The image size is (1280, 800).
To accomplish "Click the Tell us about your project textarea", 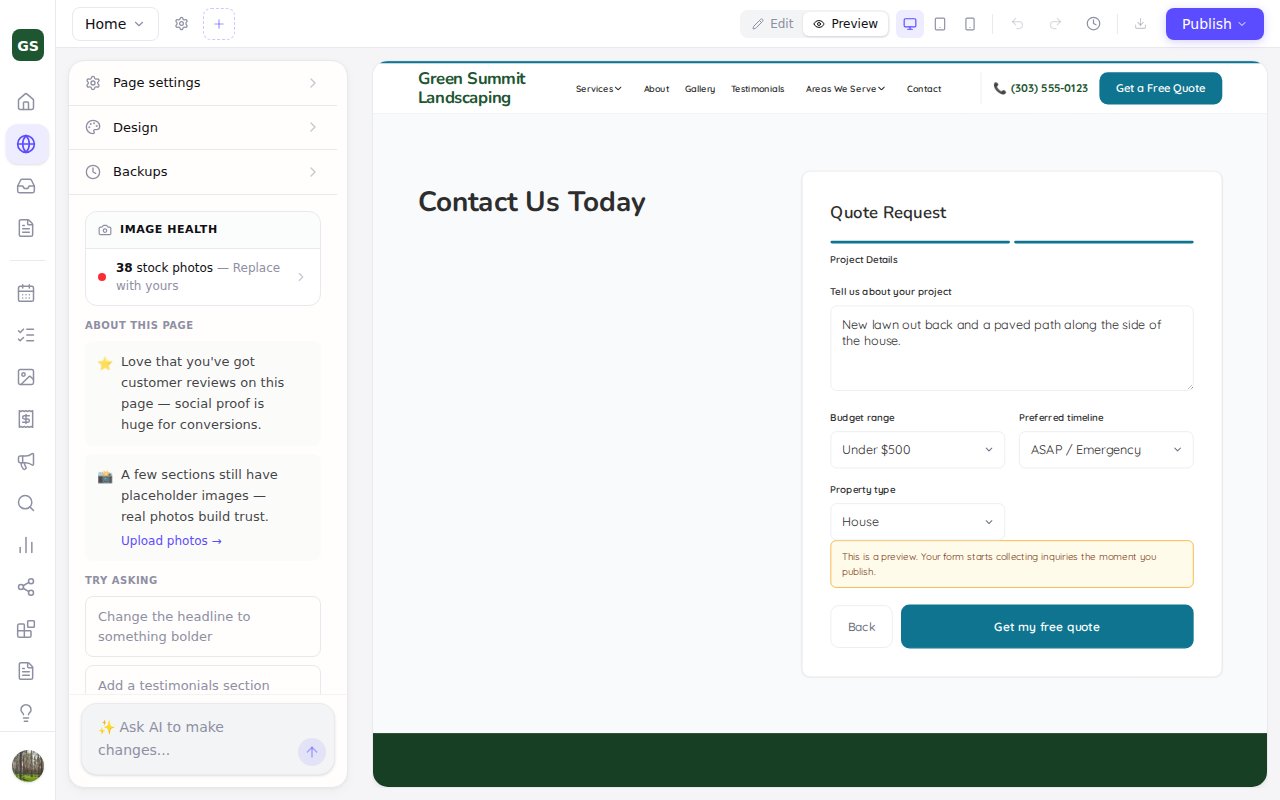I will point(1012,348).
